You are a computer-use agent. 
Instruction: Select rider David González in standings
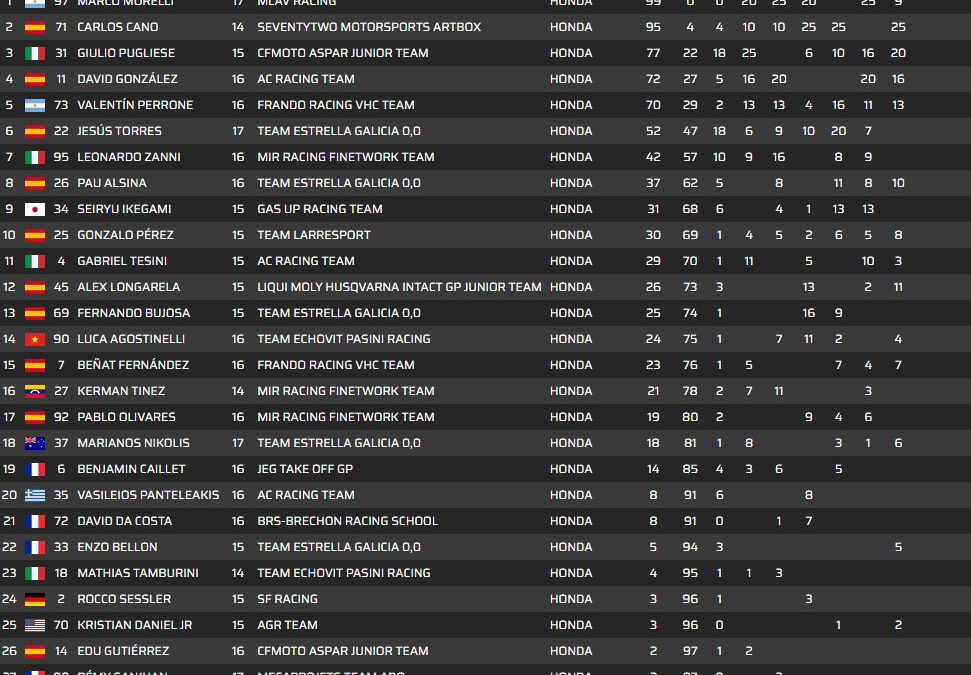[127, 79]
